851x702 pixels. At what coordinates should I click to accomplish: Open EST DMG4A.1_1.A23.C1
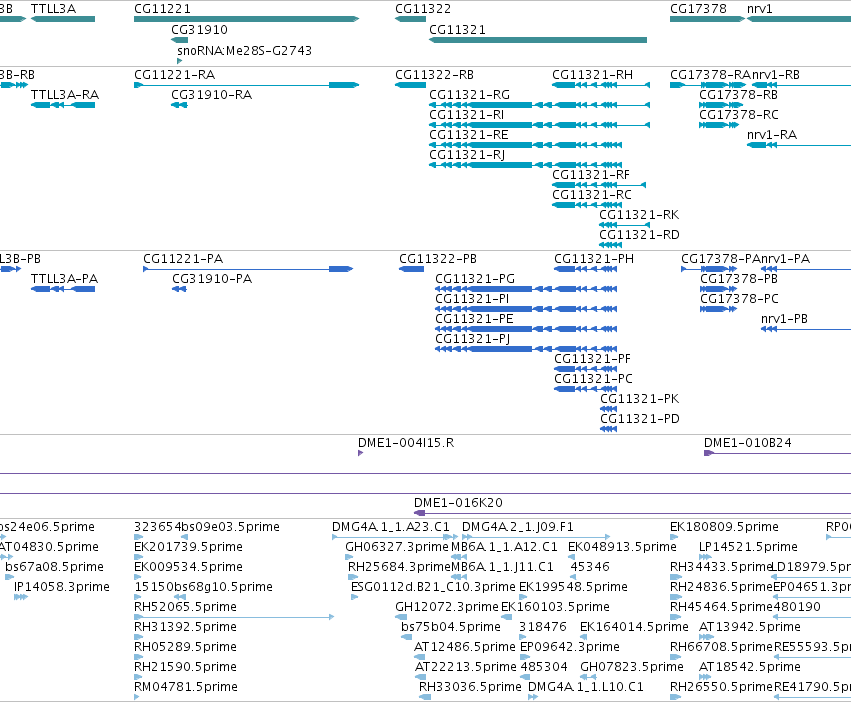pyautogui.click(x=391, y=527)
